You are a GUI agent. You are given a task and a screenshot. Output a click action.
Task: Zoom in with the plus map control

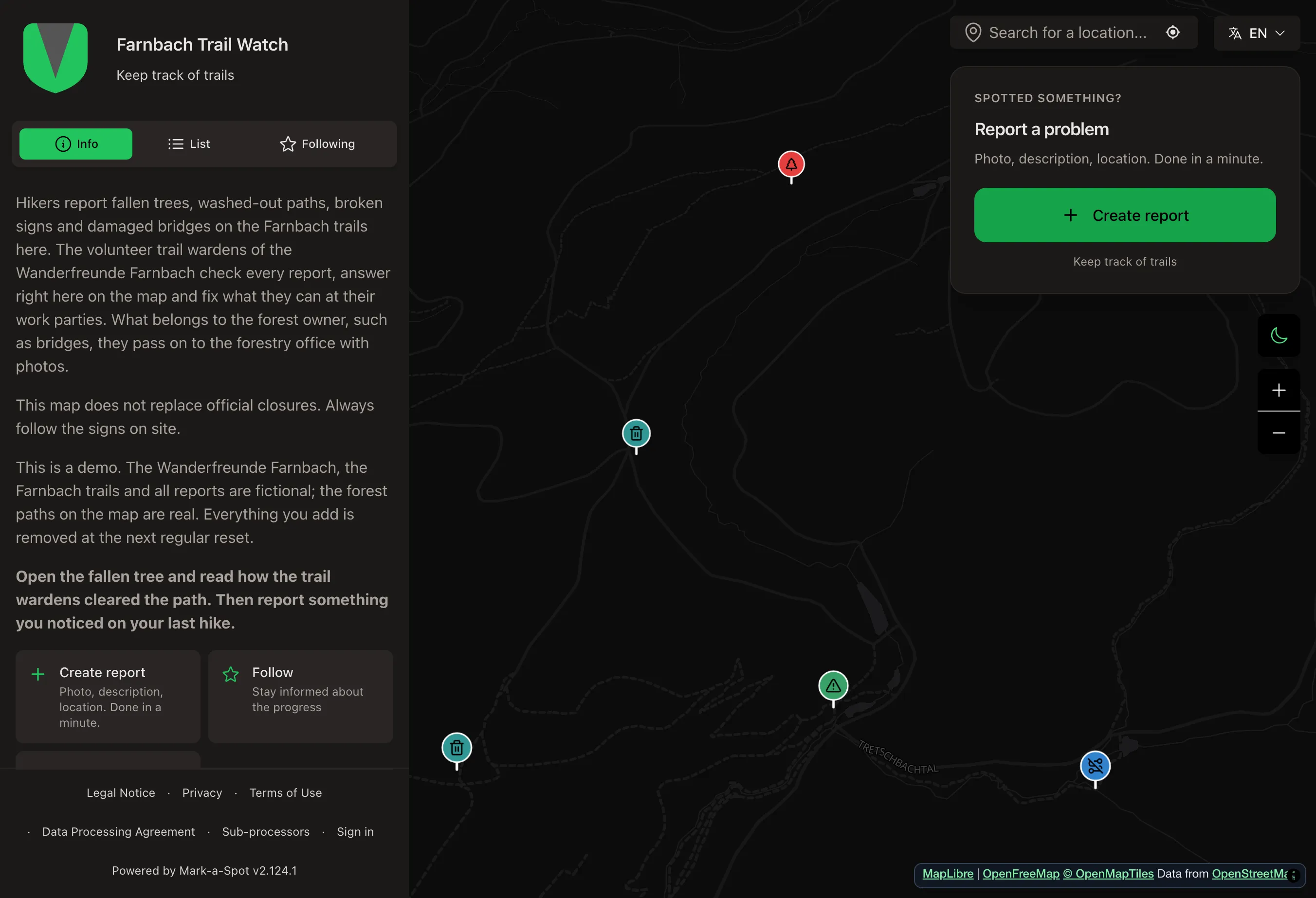coord(1278,390)
